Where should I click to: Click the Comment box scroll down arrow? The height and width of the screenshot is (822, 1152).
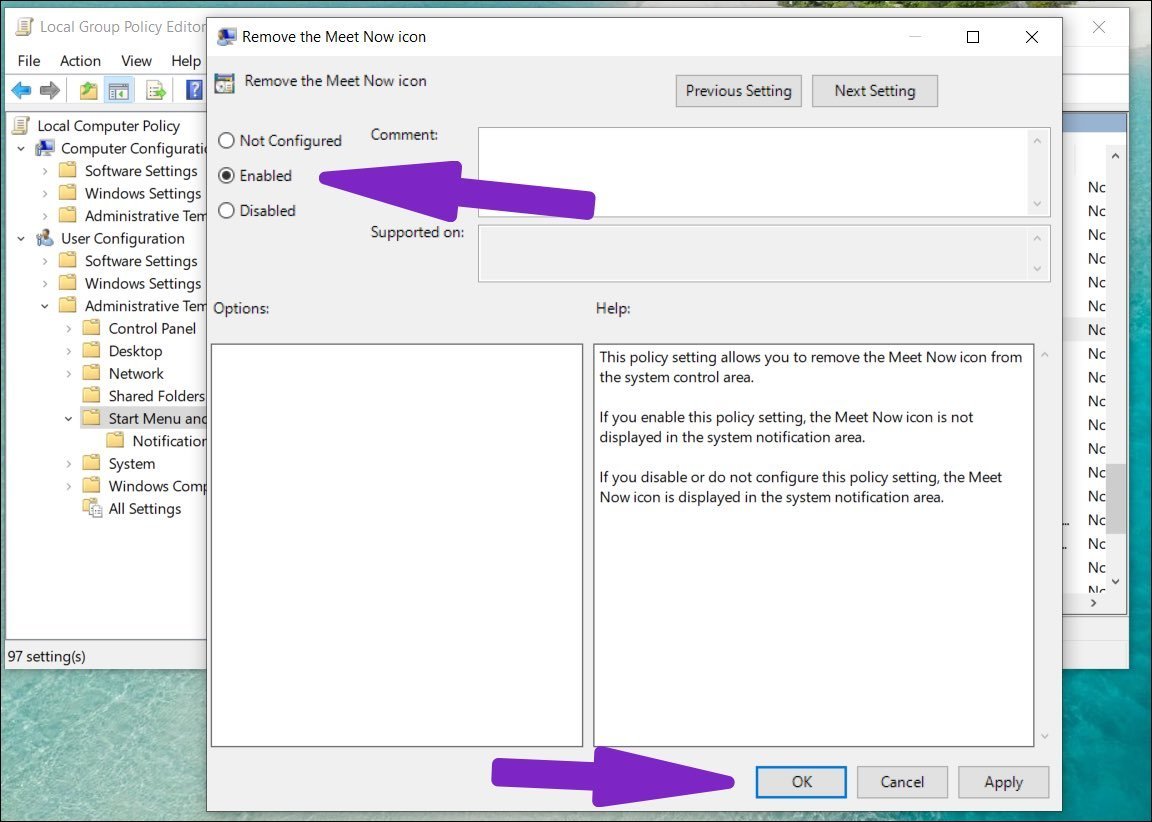click(1037, 203)
